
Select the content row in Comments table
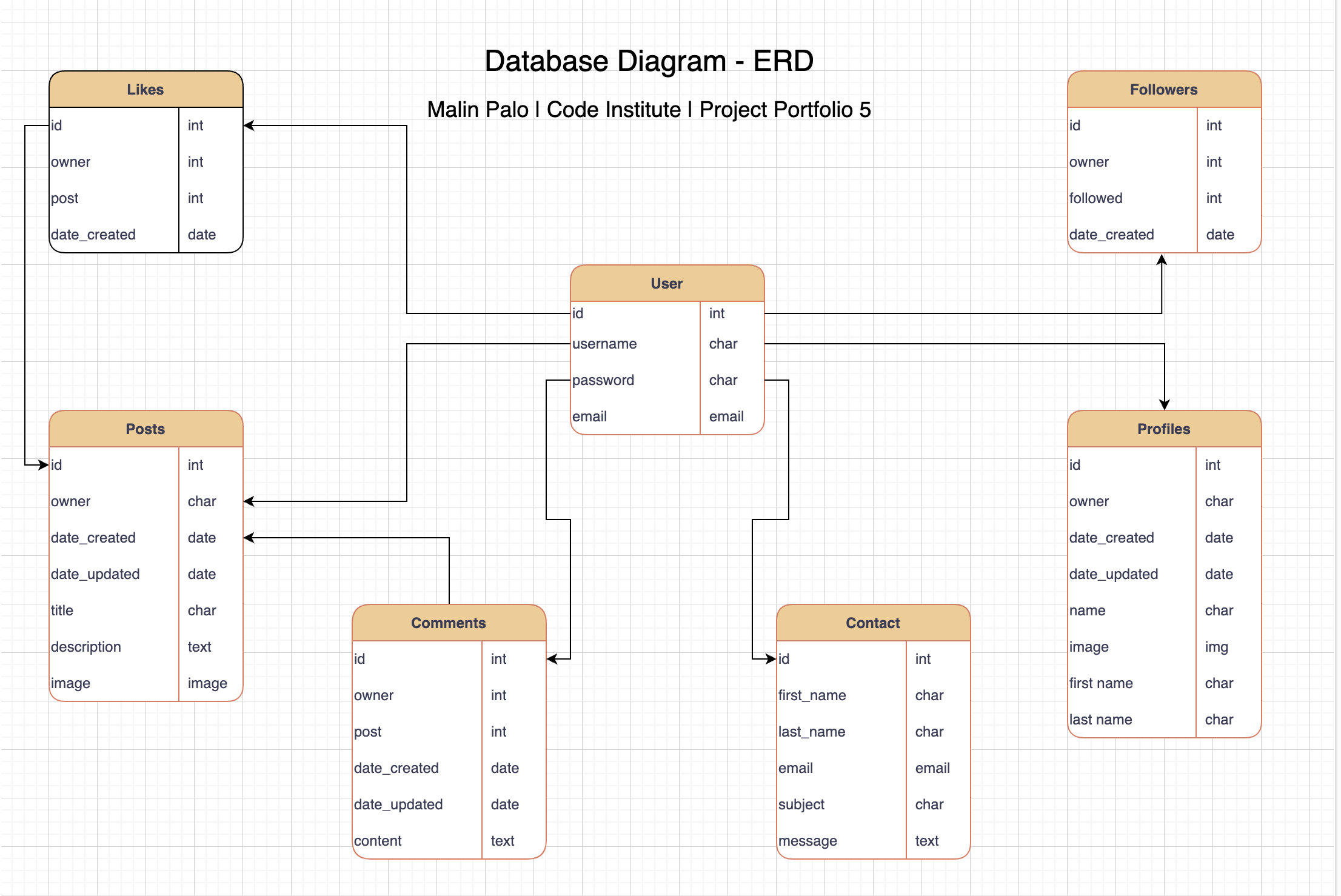click(377, 840)
